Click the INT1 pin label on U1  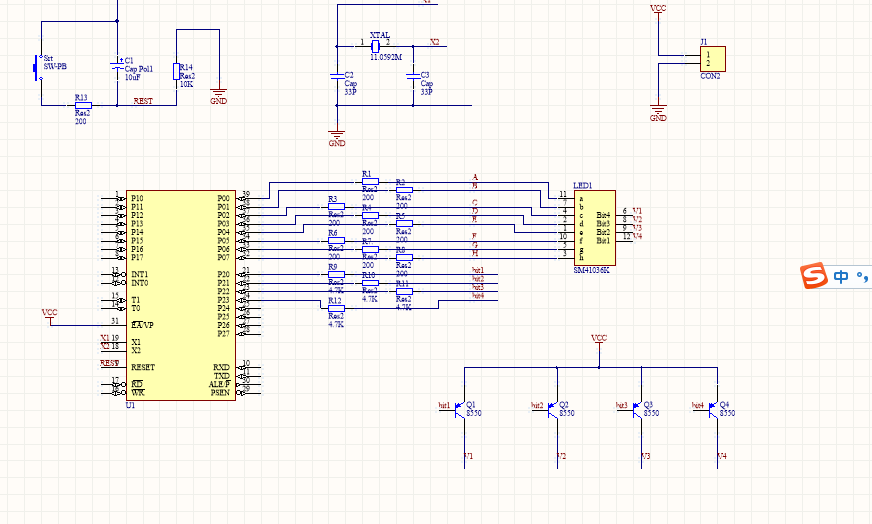coord(140,275)
